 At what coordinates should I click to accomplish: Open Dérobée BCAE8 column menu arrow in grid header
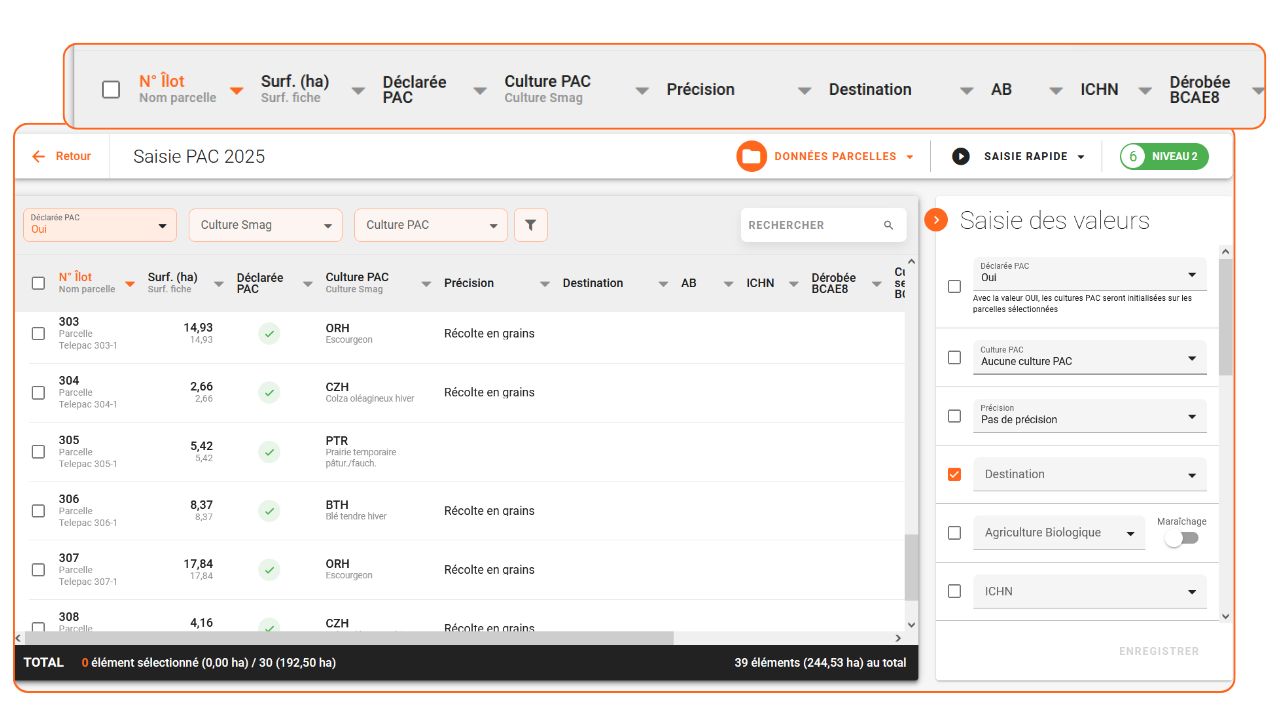(877, 285)
